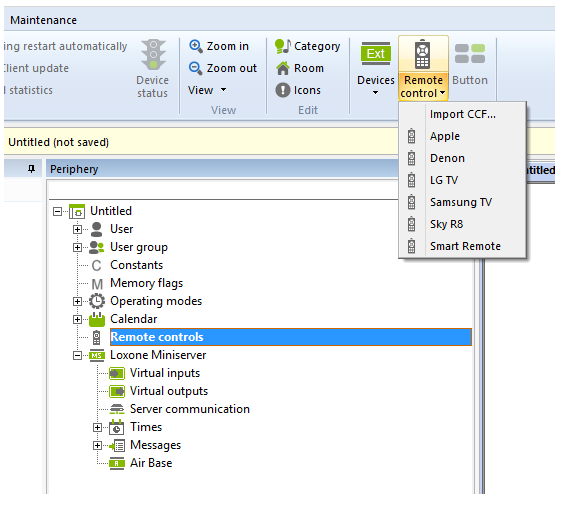Collapse the Untitled root node
The width and height of the screenshot is (564, 510).
click(57, 211)
